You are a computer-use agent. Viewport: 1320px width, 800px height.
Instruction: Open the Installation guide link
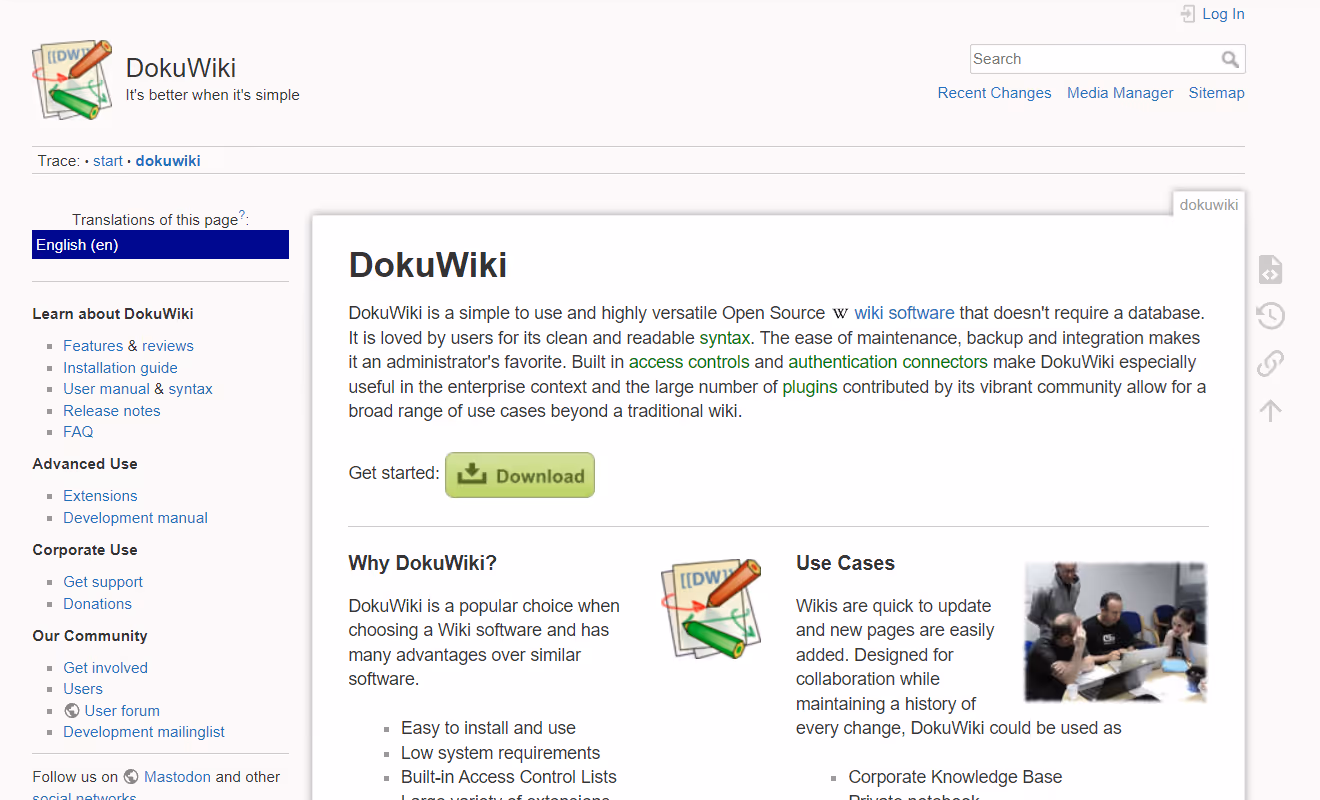pyautogui.click(x=120, y=368)
